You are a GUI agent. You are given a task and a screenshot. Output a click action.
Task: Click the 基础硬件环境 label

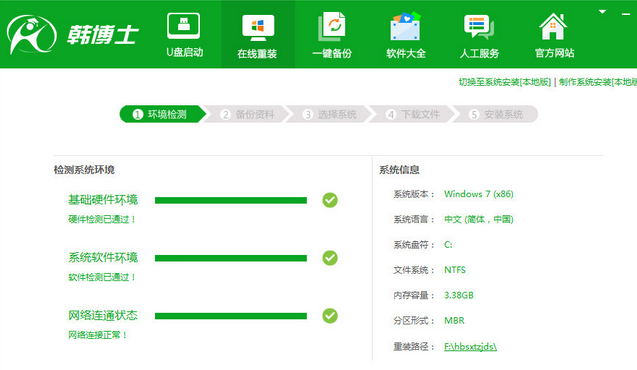pos(103,200)
